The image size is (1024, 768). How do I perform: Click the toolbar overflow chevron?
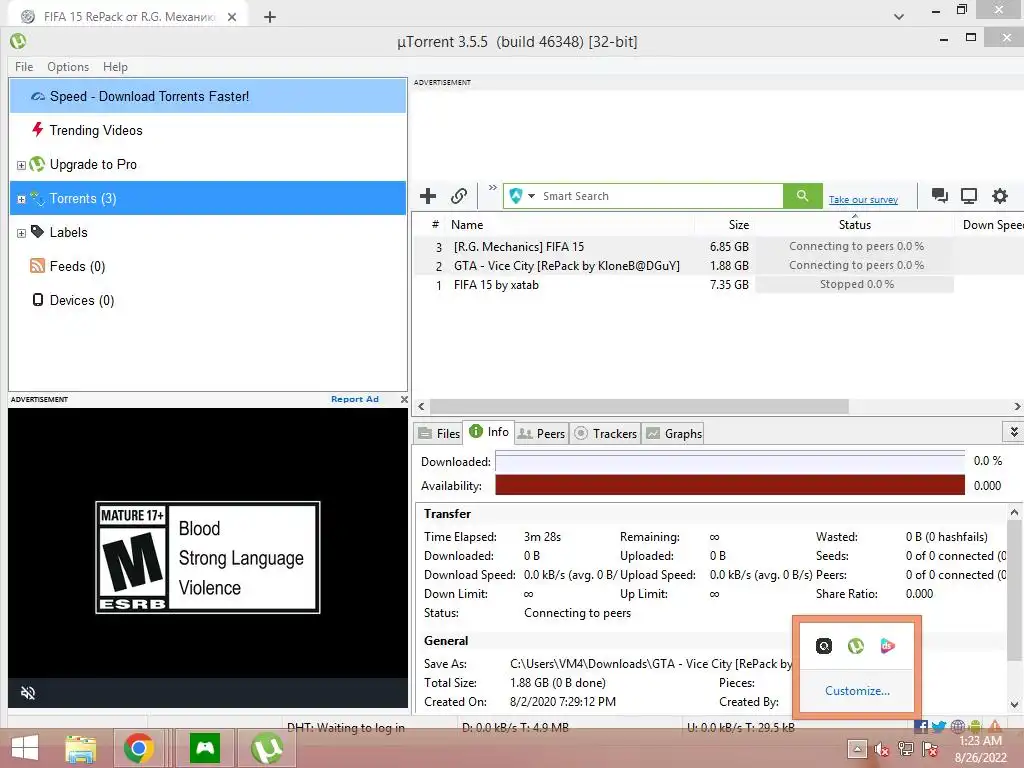coord(492,188)
